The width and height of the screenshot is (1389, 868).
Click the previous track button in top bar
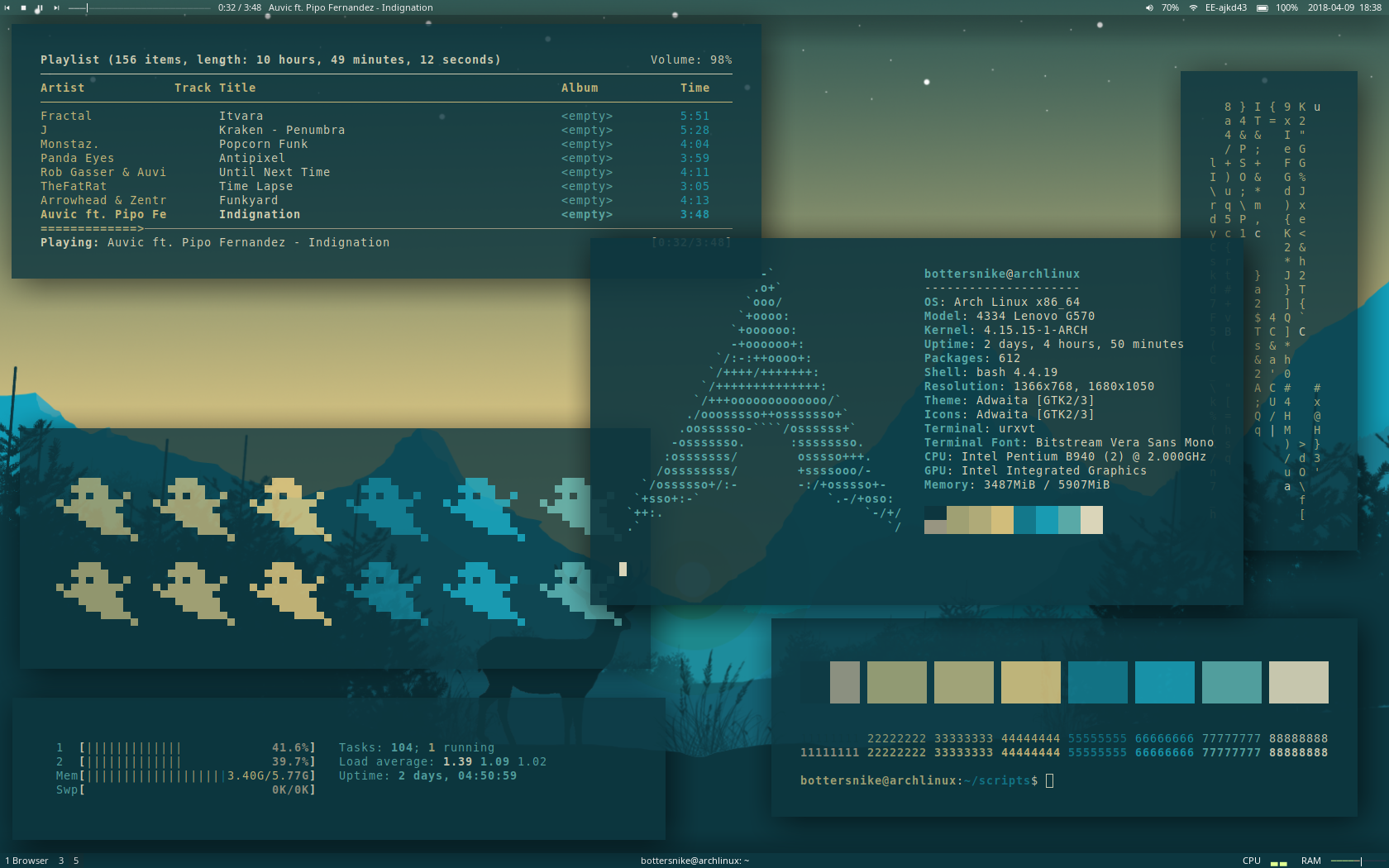(7, 7)
